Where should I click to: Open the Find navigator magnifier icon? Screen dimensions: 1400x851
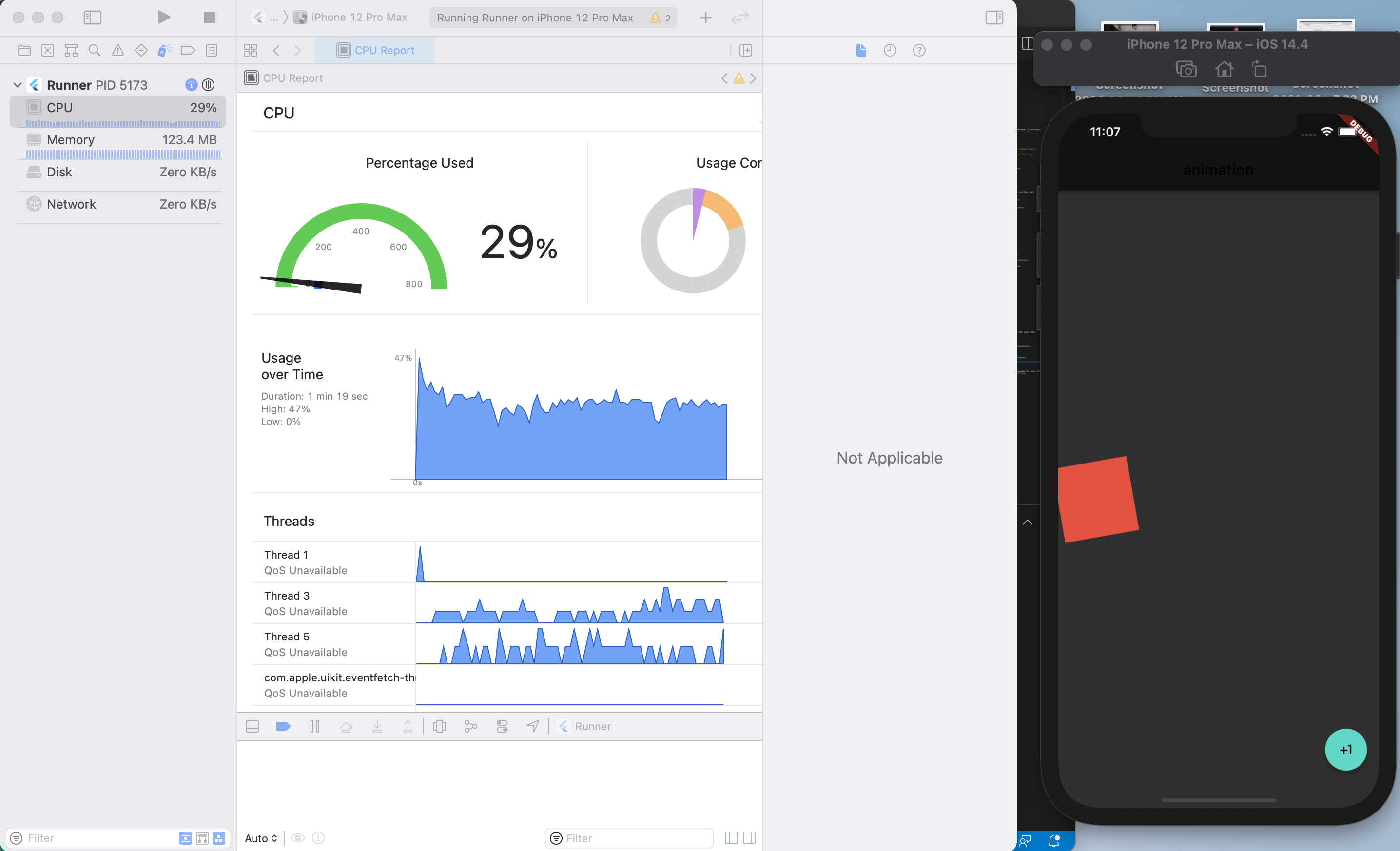[x=94, y=50]
